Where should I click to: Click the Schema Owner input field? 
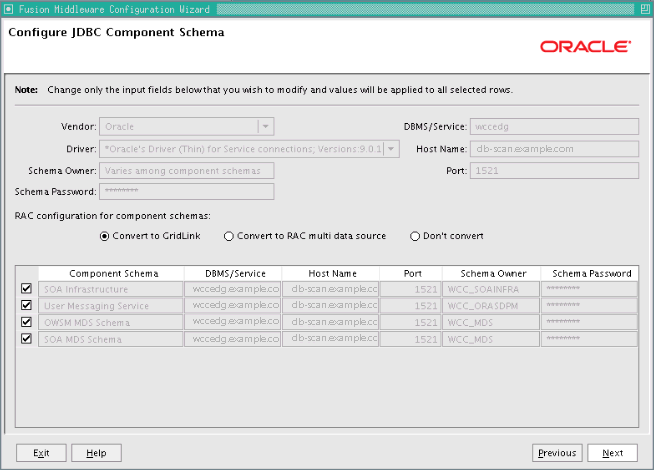tap(186, 171)
